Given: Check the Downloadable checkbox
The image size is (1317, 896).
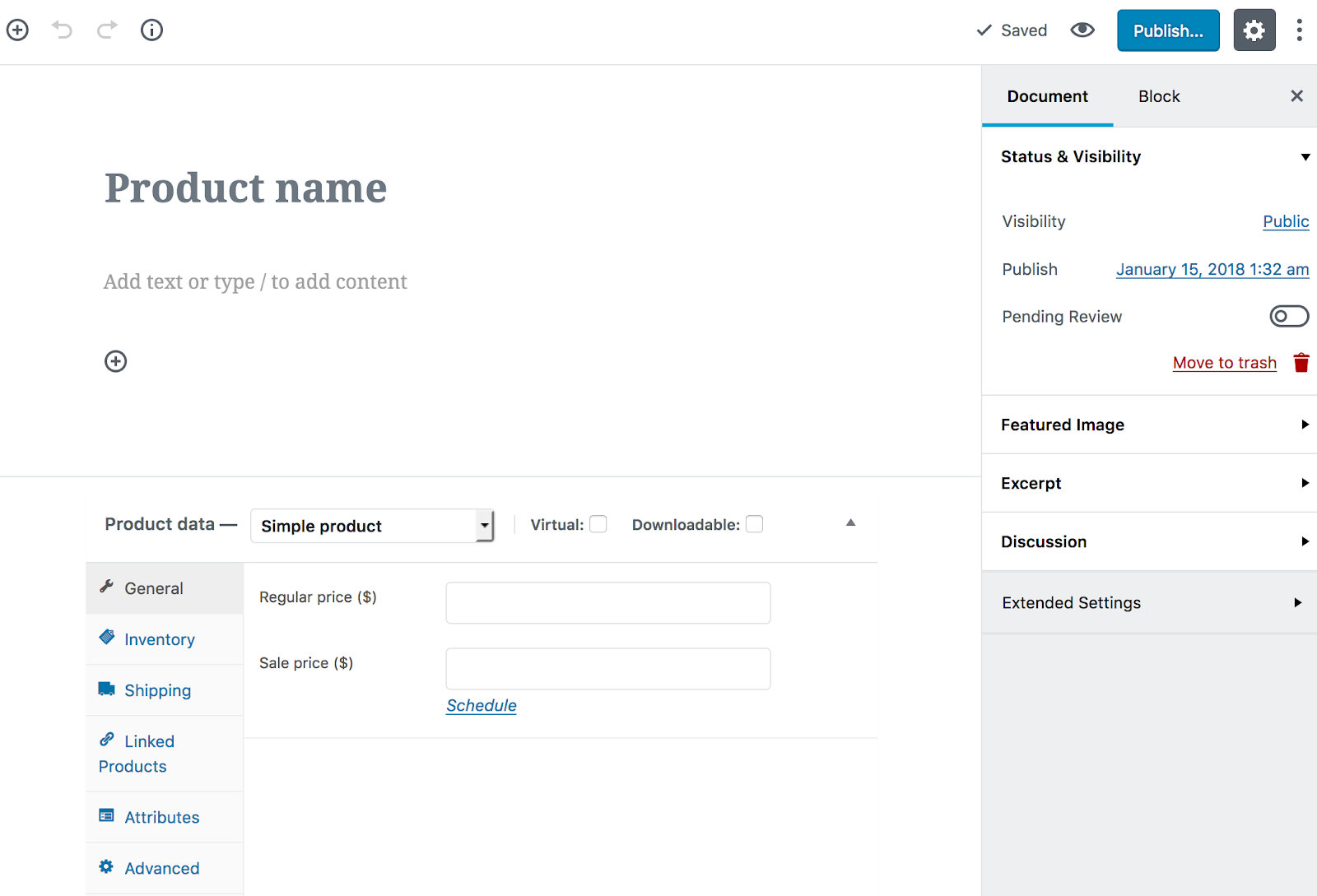Looking at the screenshot, I should coord(754,524).
